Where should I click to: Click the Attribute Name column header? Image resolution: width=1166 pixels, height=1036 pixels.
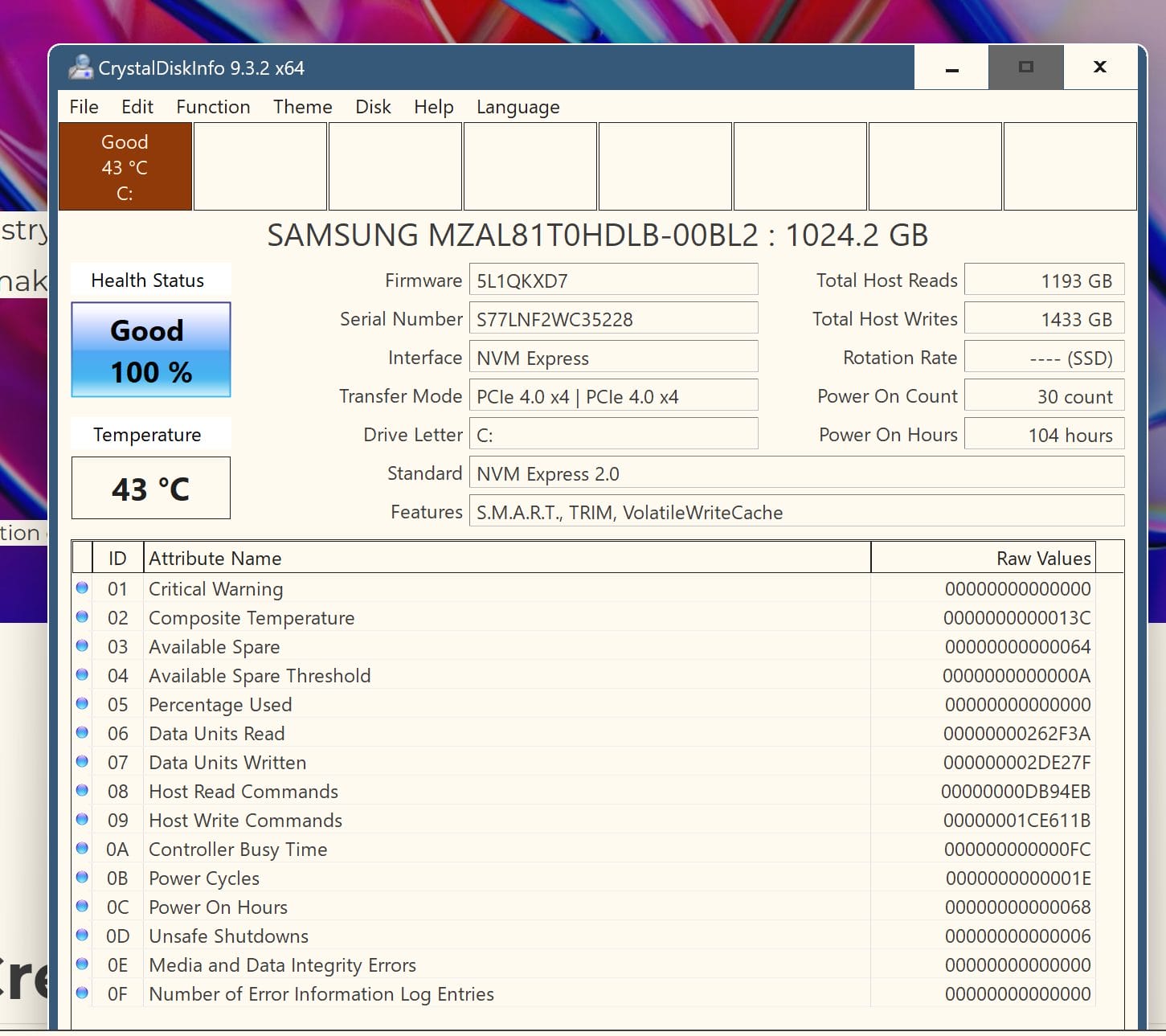(x=507, y=558)
